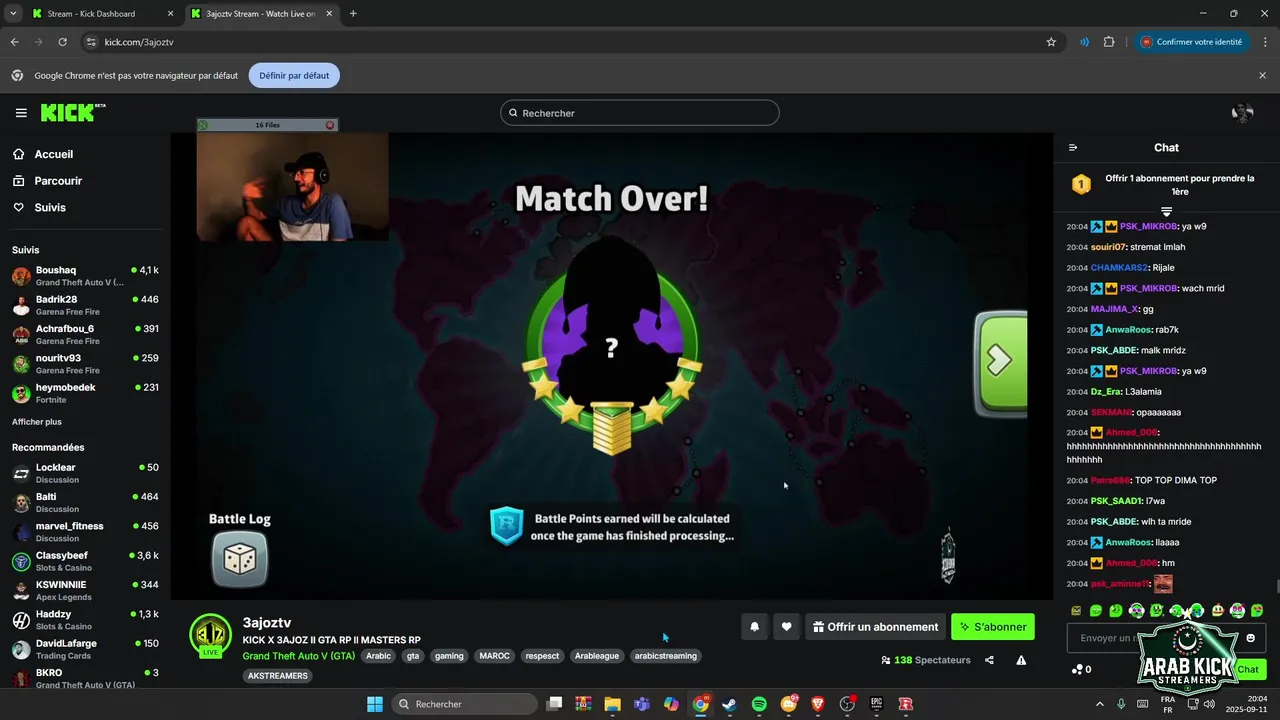Open Steam from the taskbar
The image size is (1280, 720).
(x=730, y=704)
